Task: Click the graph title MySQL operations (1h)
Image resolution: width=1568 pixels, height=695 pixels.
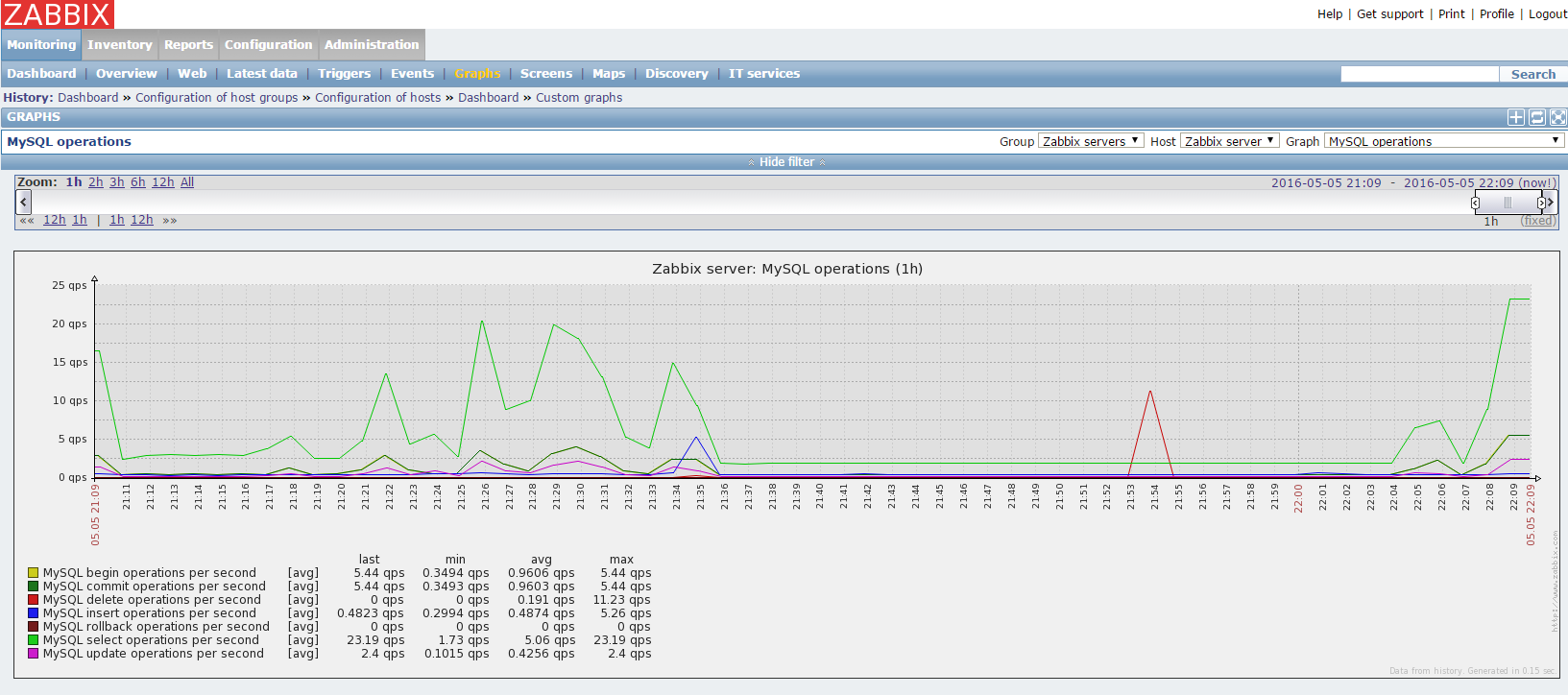Action: pyautogui.click(x=787, y=269)
